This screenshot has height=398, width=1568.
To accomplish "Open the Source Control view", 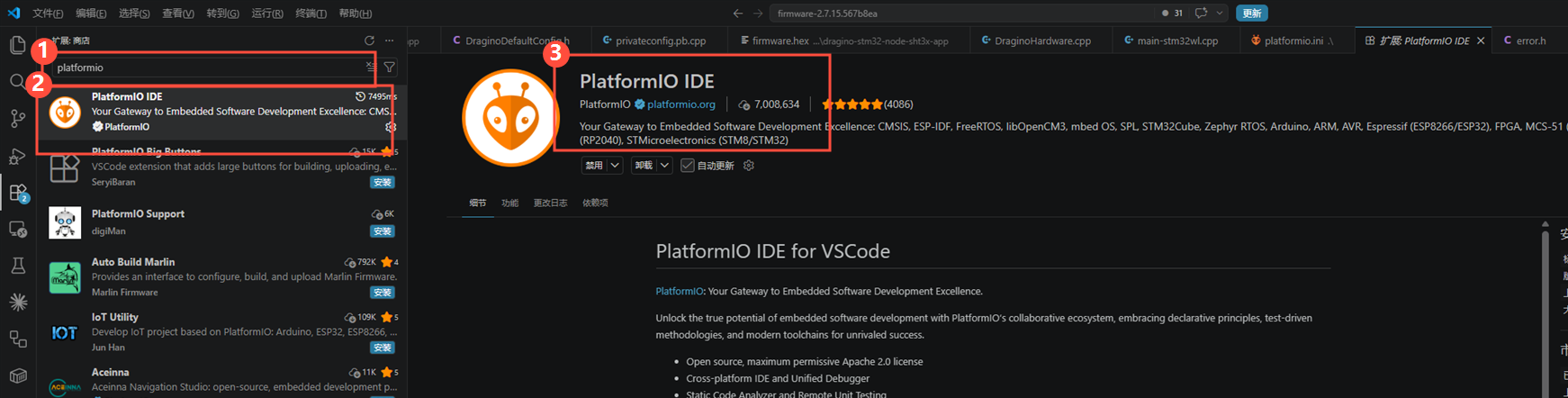I will pos(18,118).
